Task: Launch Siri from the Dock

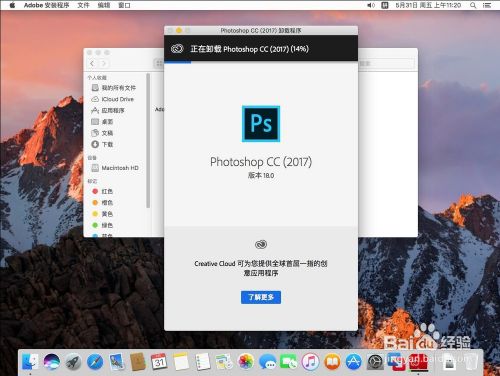Action: point(52,362)
